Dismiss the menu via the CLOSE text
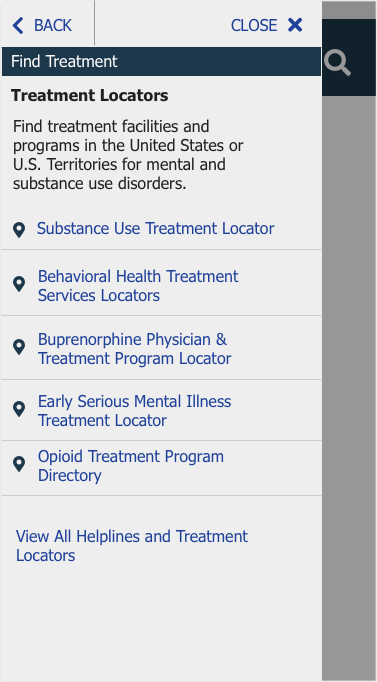This screenshot has height=682, width=377. click(x=254, y=26)
